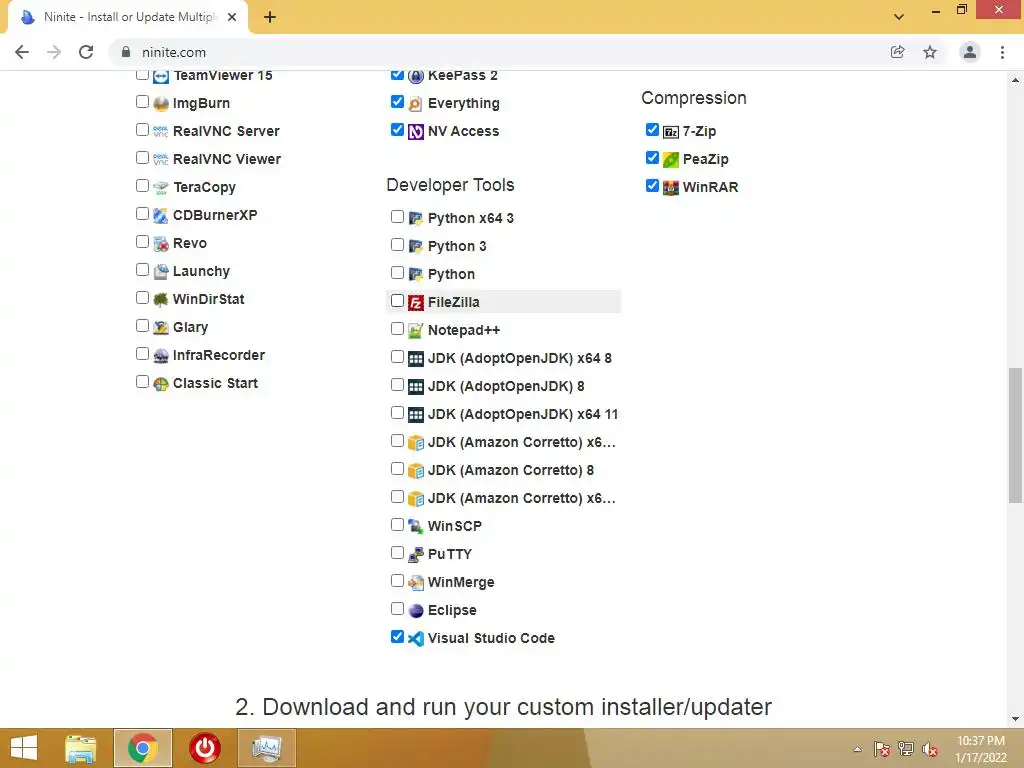
Task: Click the JDK (AdoptOpenJDK) x64 11 label
Action: coord(522,415)
